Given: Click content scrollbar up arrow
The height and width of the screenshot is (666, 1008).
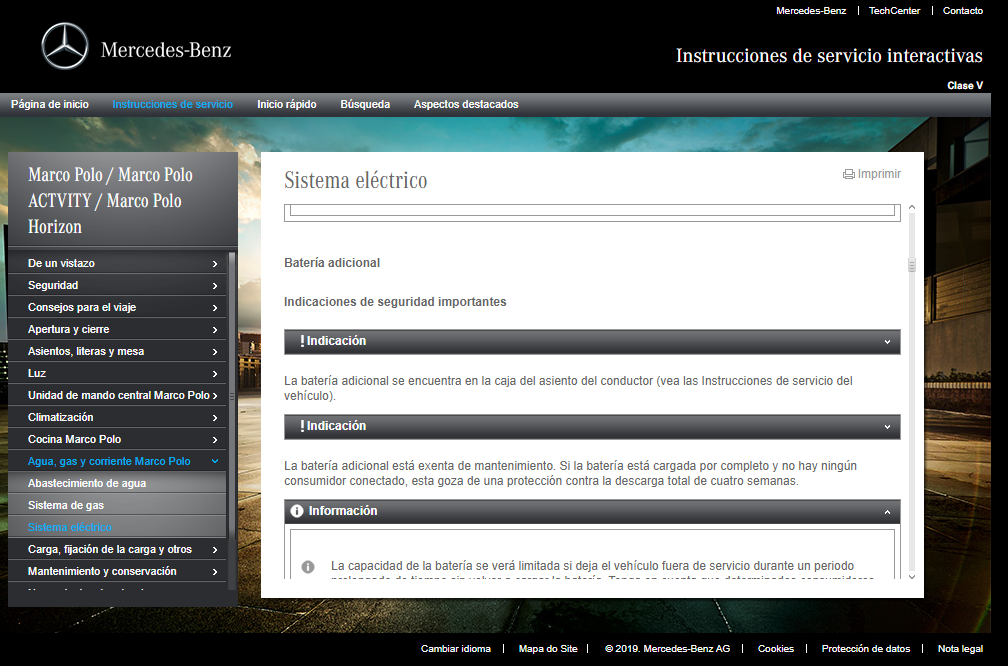Looking at the screenshot, I should pos(912,208).
